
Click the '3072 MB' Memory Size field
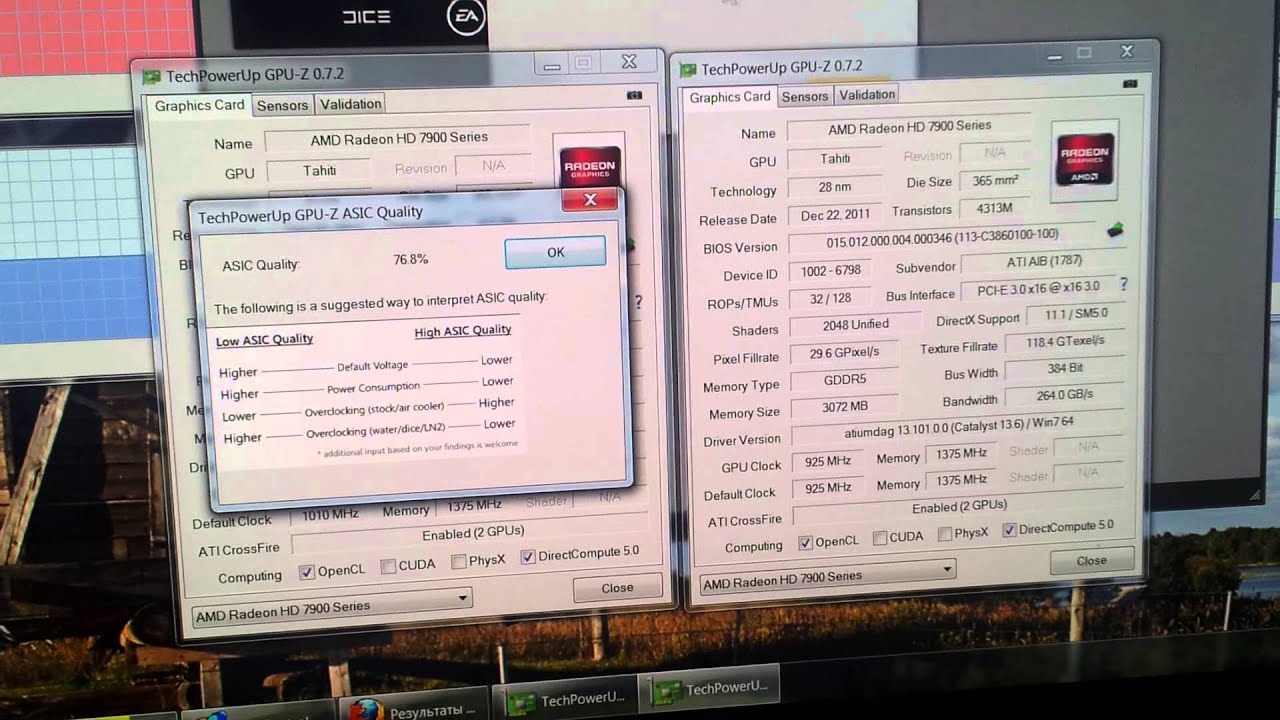coord(846,407)
